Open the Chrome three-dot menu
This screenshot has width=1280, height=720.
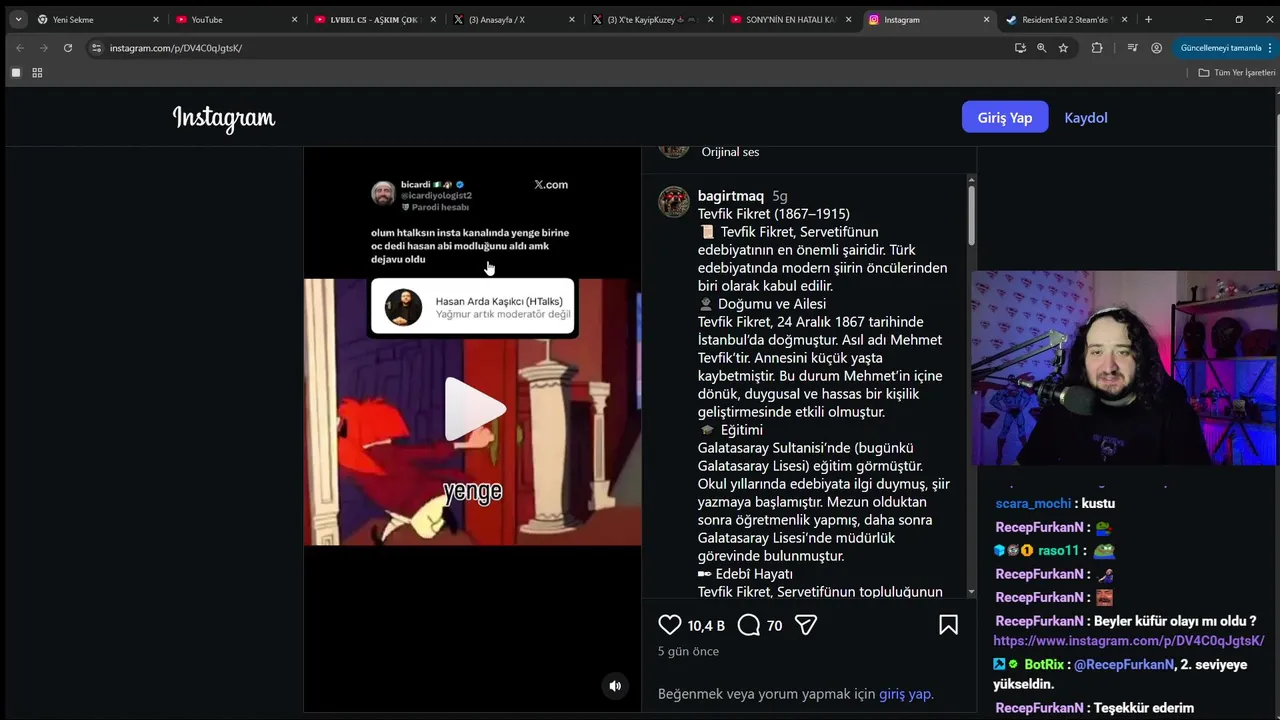click(x=1271, y=47)
